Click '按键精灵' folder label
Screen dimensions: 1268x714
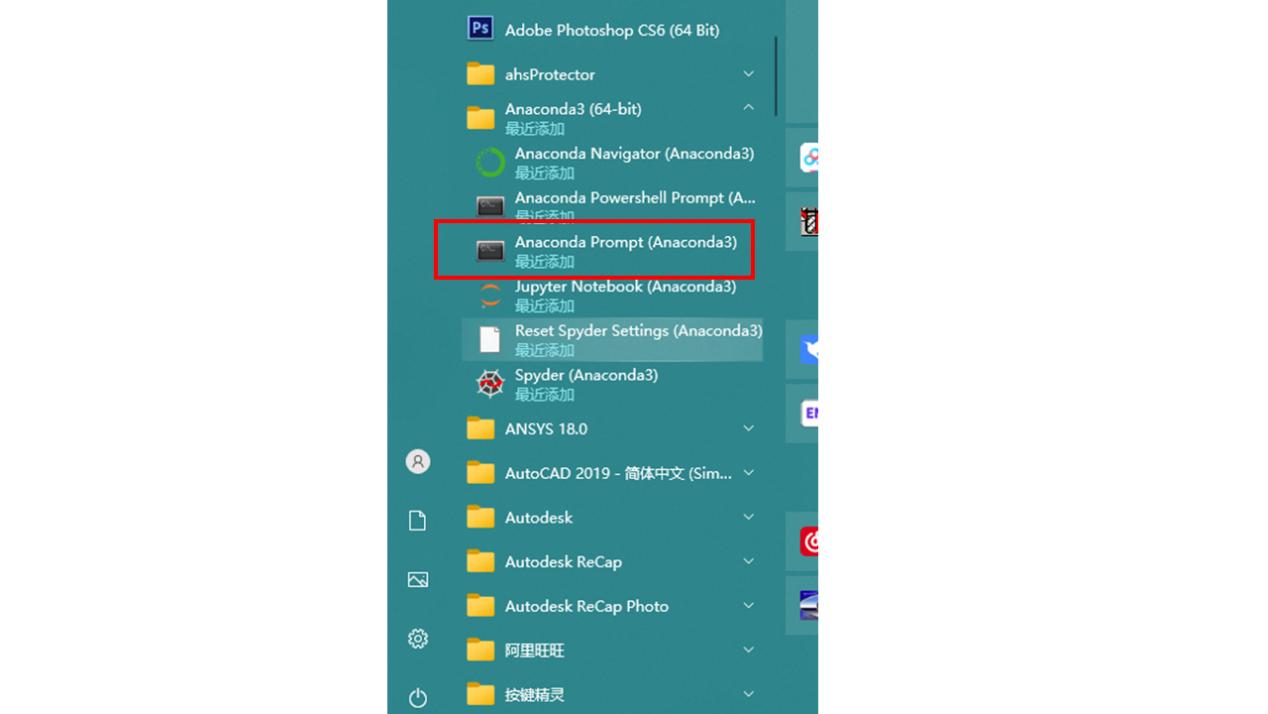tap(535, 695)
